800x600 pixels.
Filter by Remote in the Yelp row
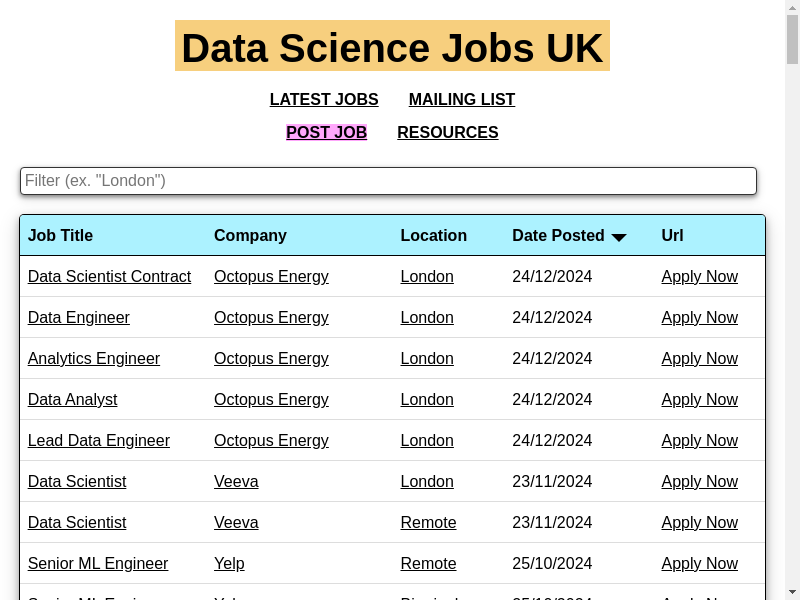428,564
